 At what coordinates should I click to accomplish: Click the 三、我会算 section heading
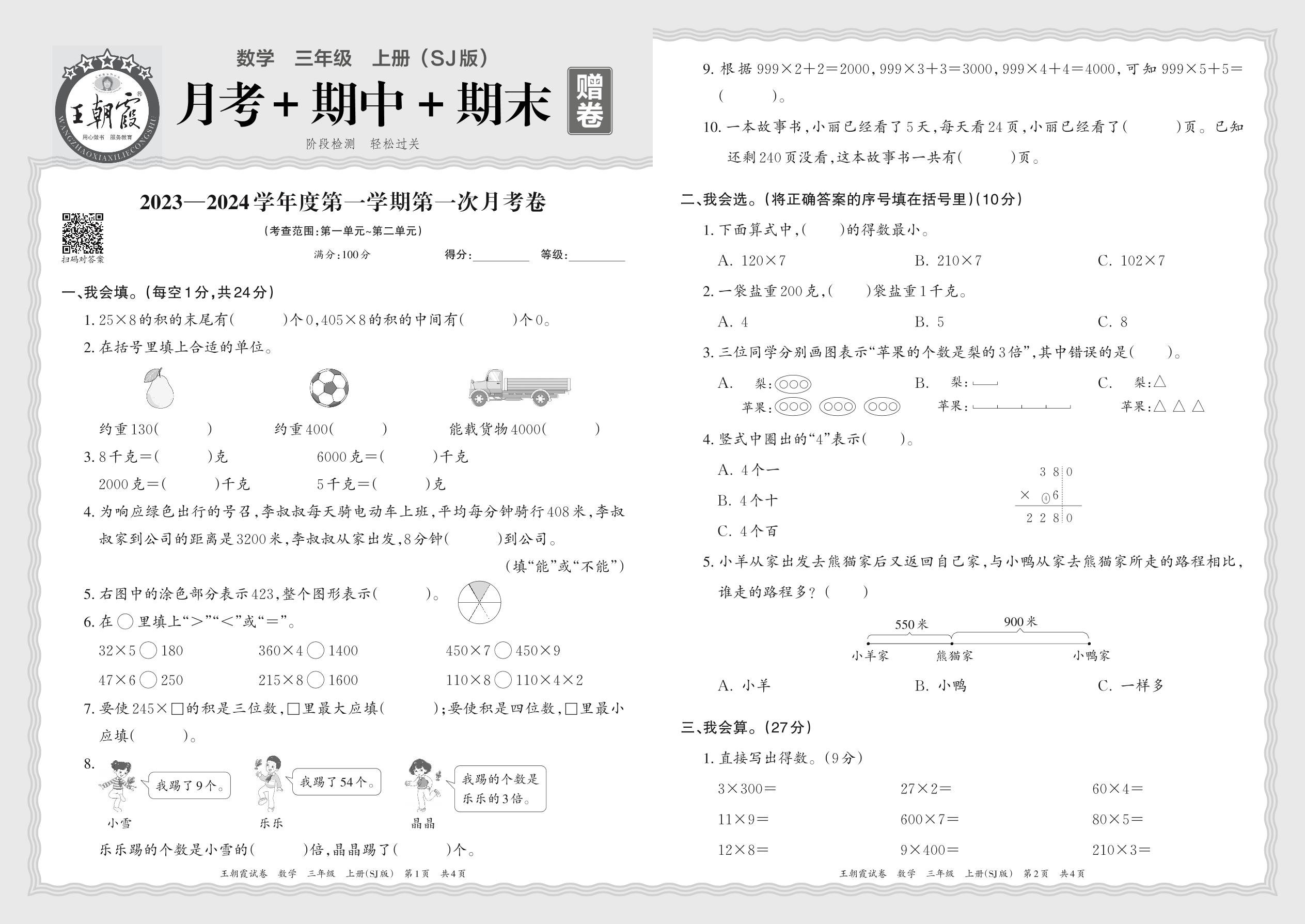(x=746, y=727)
